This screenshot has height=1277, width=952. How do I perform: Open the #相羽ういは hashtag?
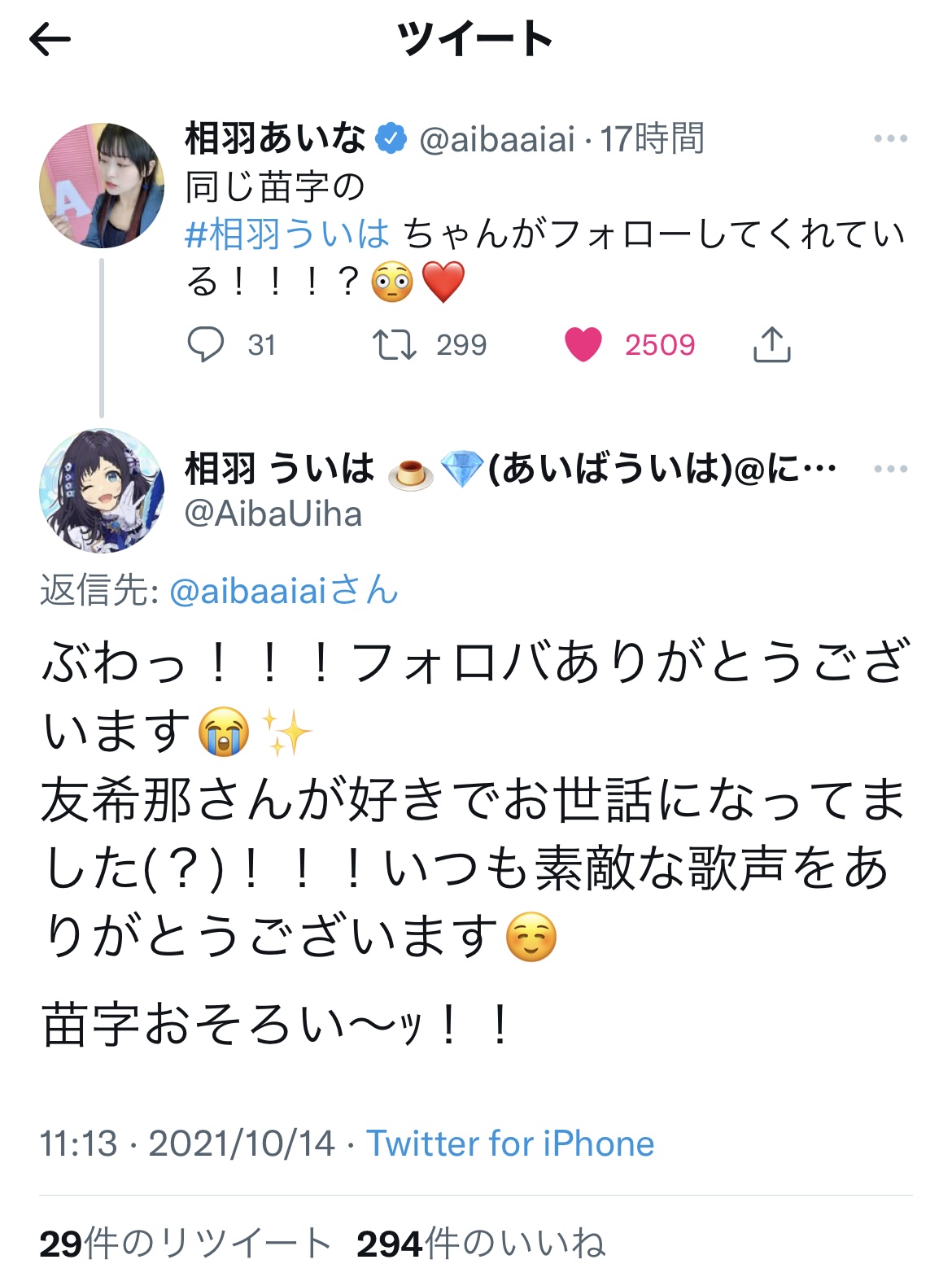tap(288, 234)
